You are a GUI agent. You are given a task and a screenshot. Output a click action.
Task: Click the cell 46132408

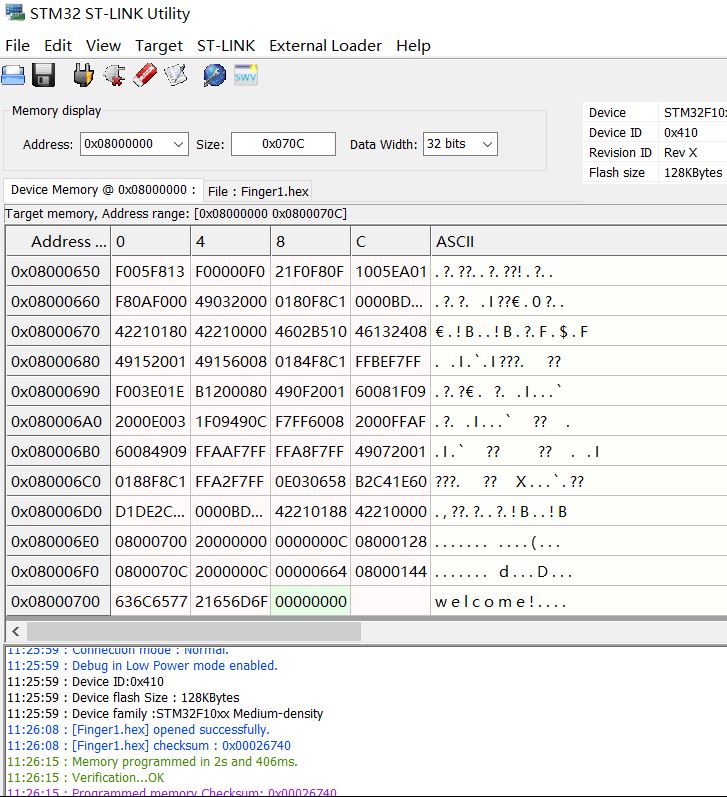(390, 331)
